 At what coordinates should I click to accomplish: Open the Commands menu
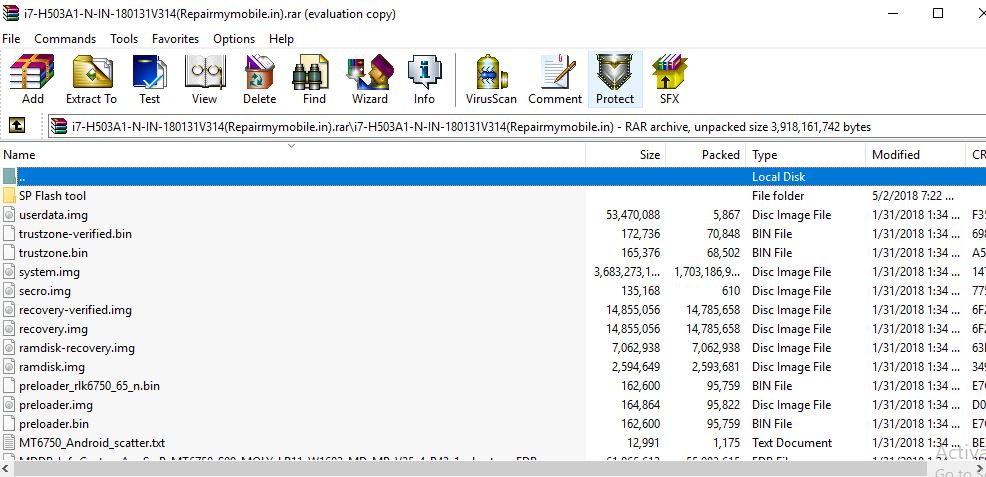[x=65, y=39]
